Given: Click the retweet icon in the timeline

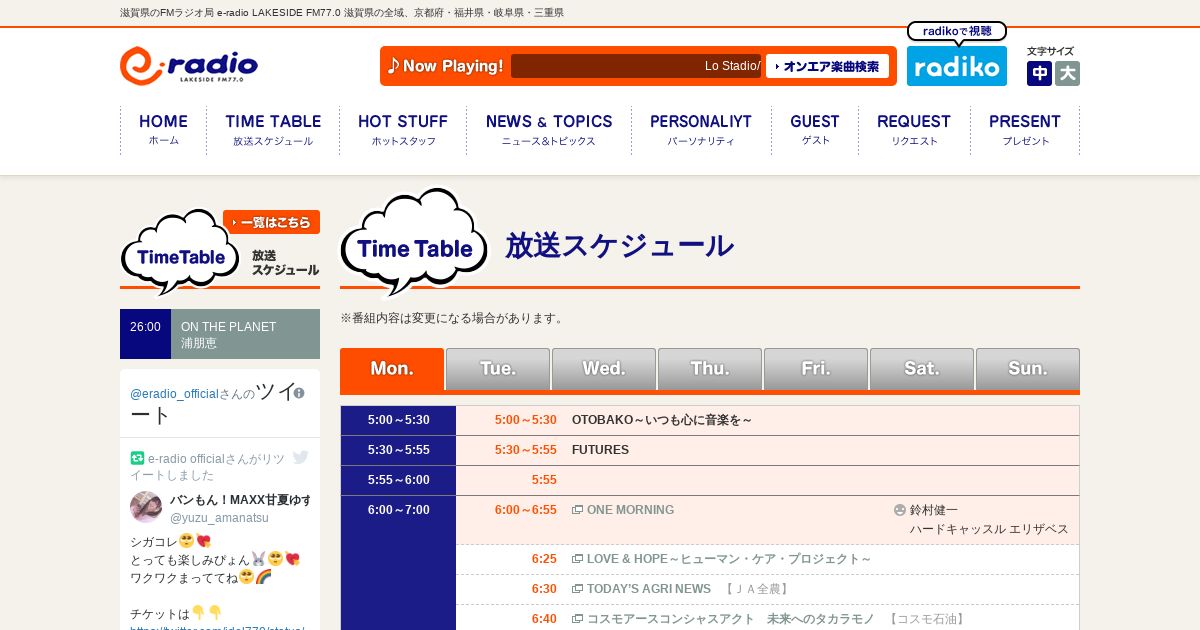Looking at the screenshot, I should [x=137, y=458].
